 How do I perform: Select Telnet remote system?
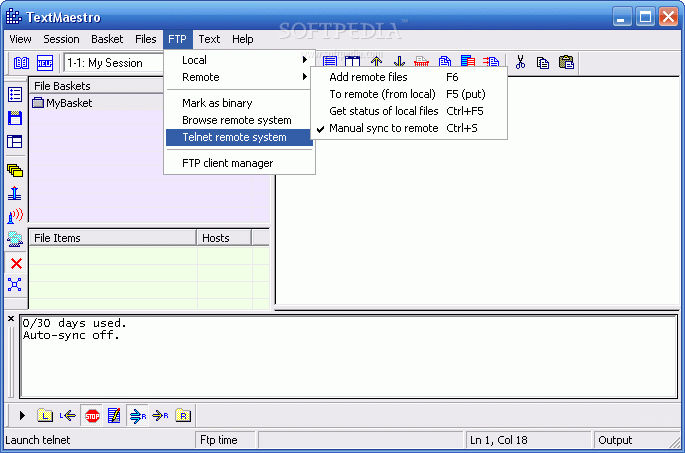point(239,137)
